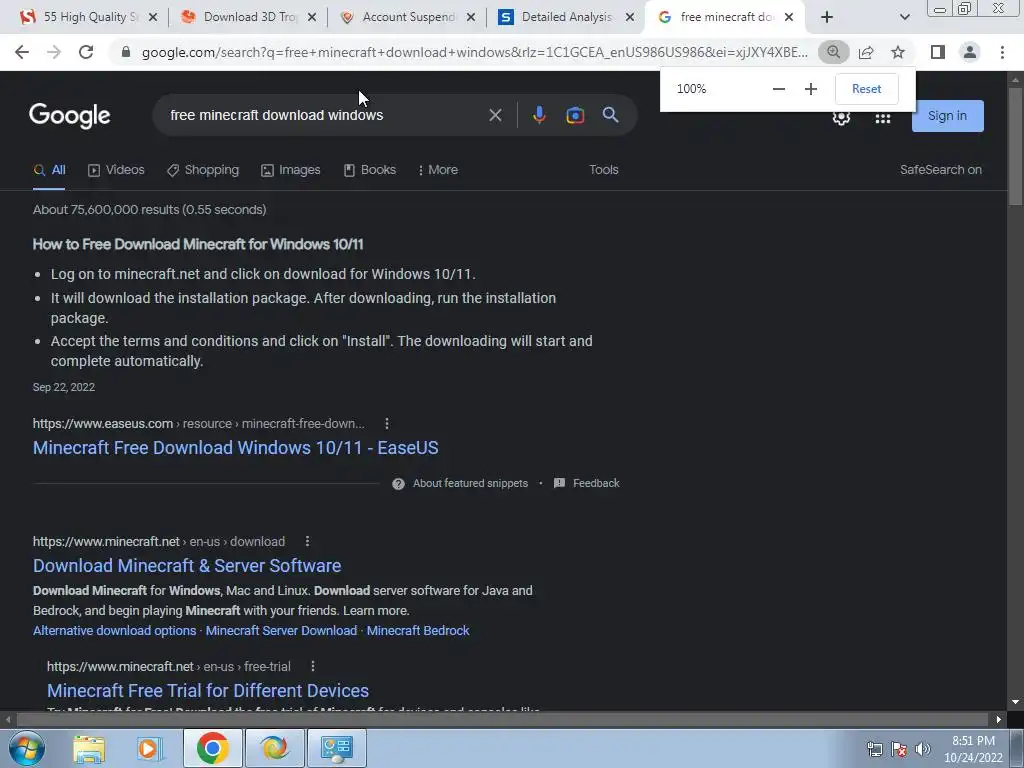Submit search with the magnifier icon
This screenshot has width=1024, height=768.
pyautogui.click(x=611, y=116)
